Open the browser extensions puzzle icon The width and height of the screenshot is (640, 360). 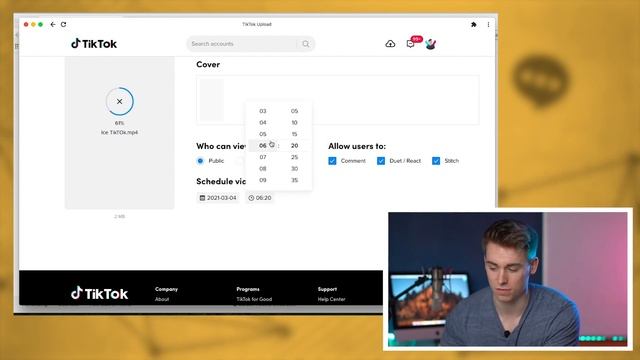coord(473,24)
